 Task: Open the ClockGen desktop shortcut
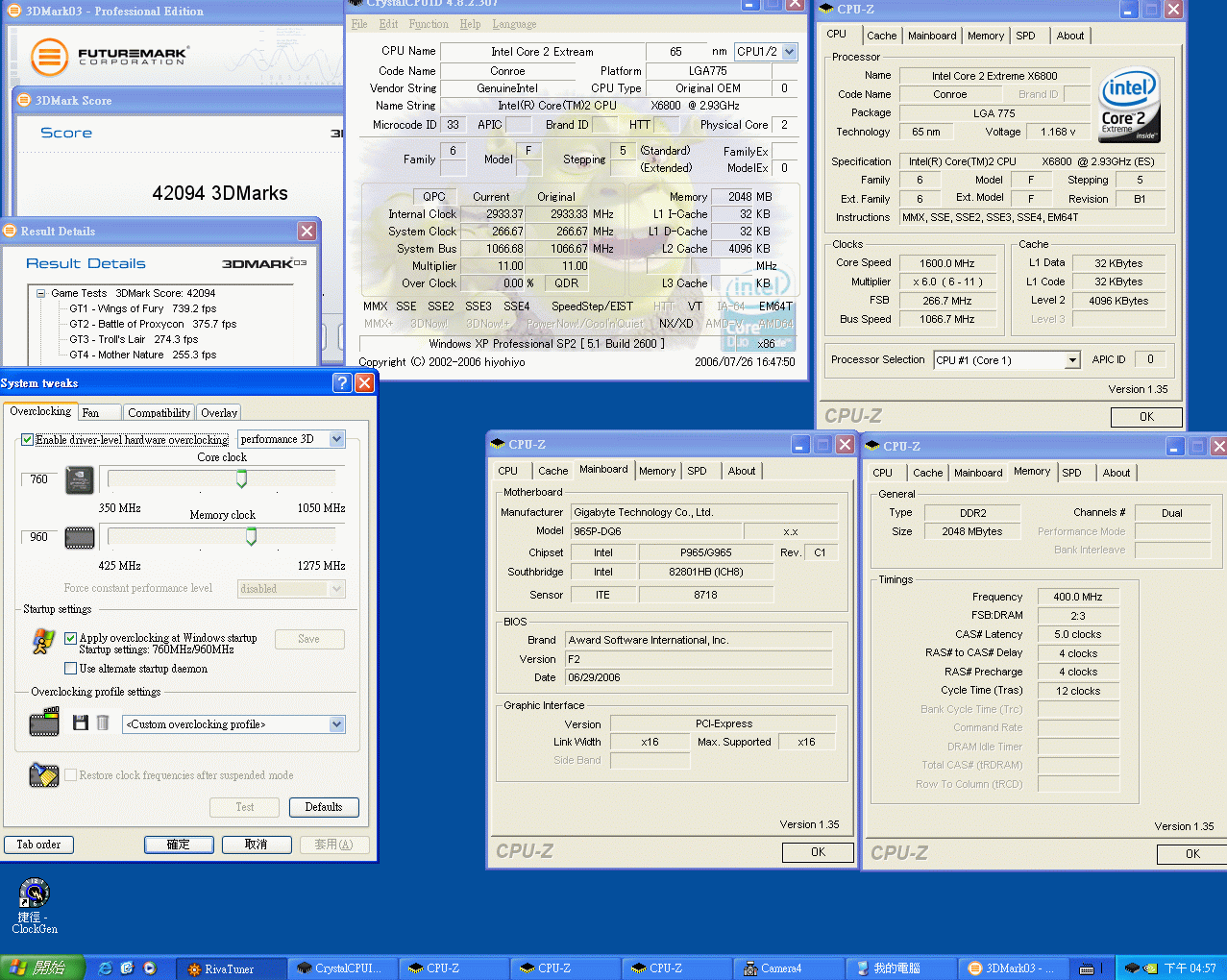click(x=35, y=905)
